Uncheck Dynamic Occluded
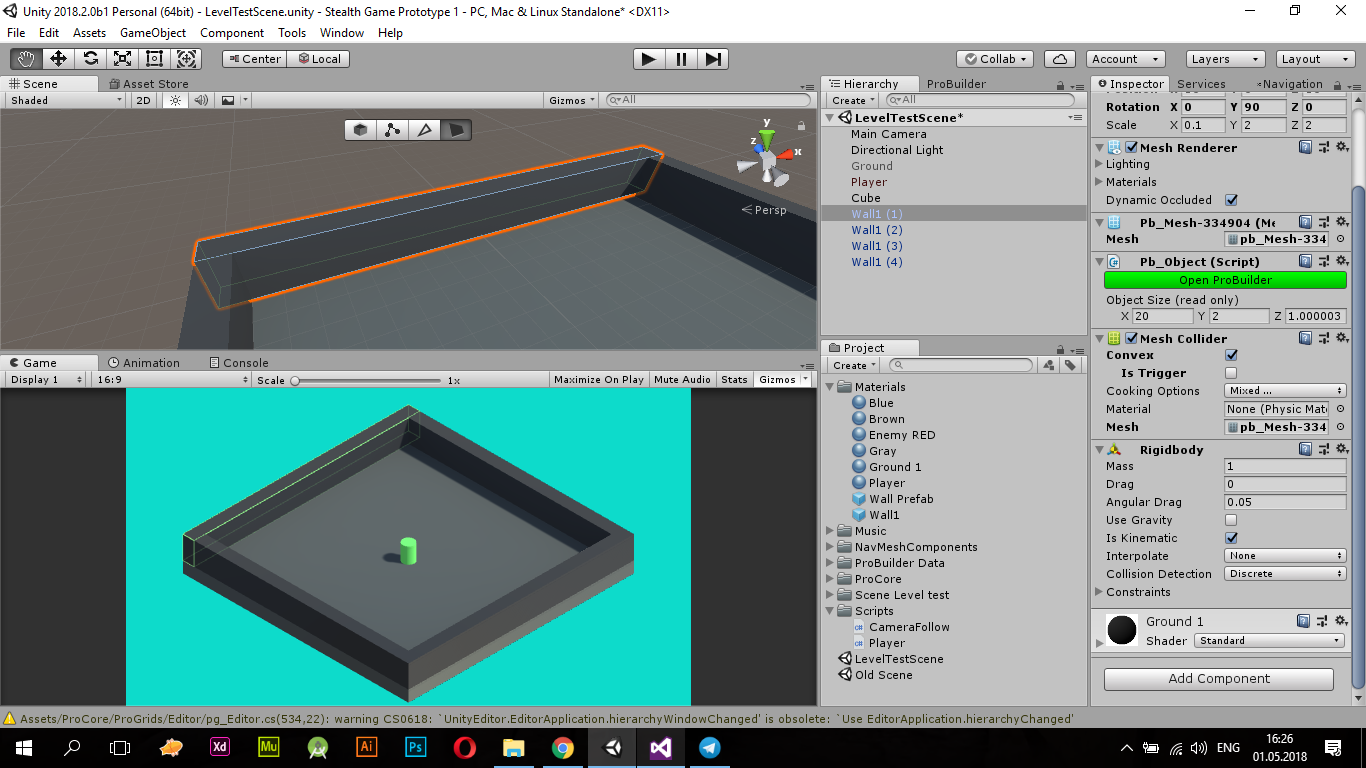This screenshot has width=1366, height=768. click(1231, 200)
